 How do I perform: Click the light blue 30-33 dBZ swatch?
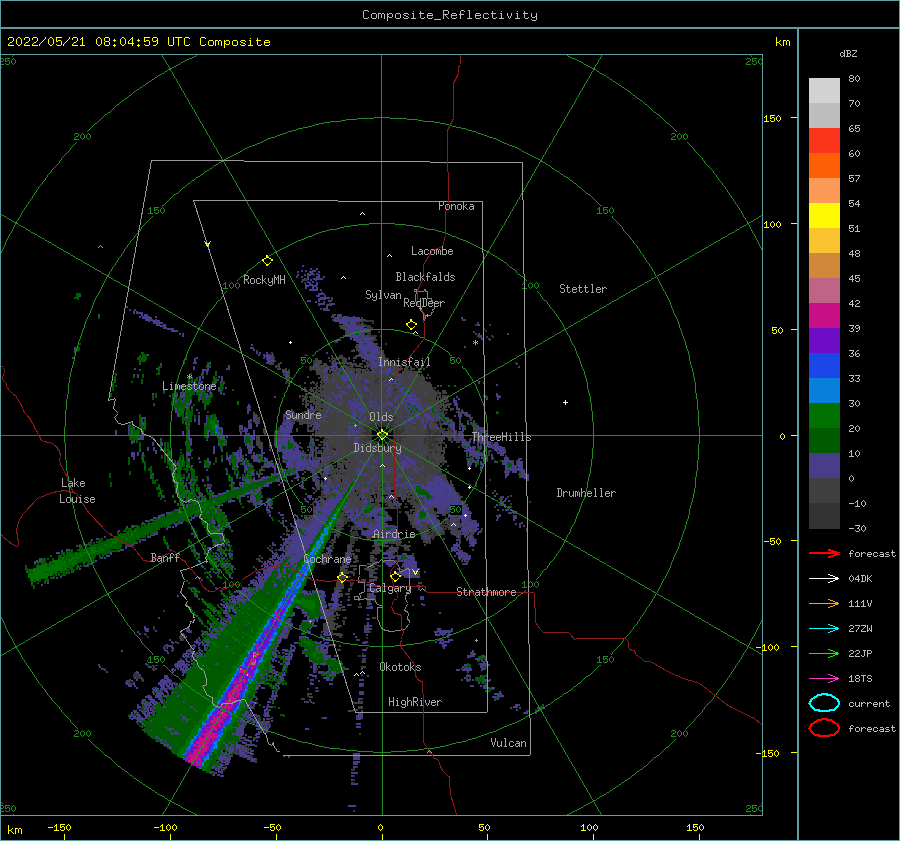coord(824,391)
